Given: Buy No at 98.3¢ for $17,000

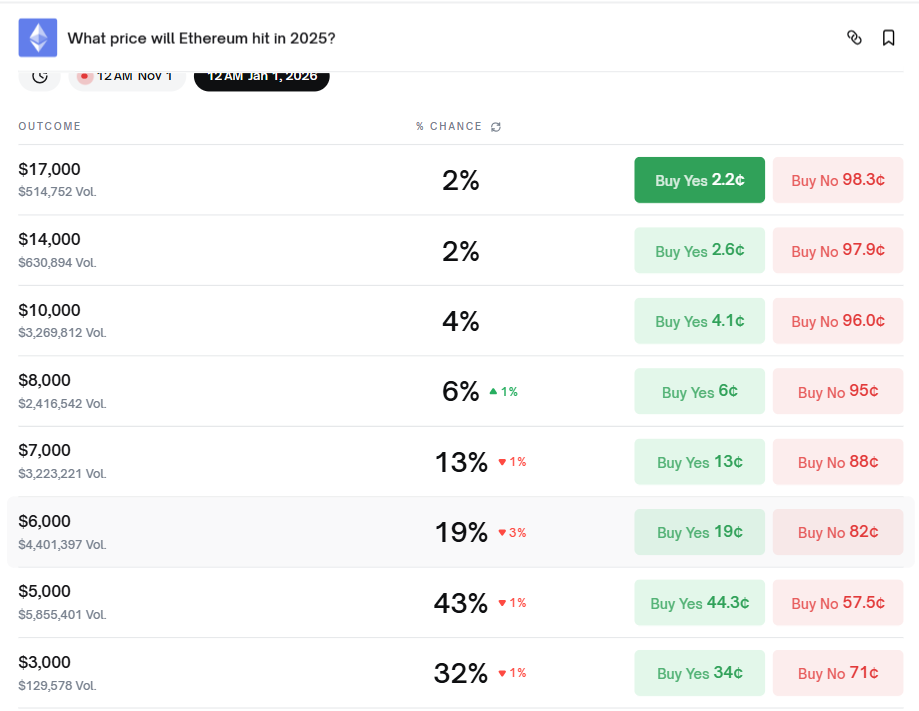Looking at the screenshot, I should (837, 180).
